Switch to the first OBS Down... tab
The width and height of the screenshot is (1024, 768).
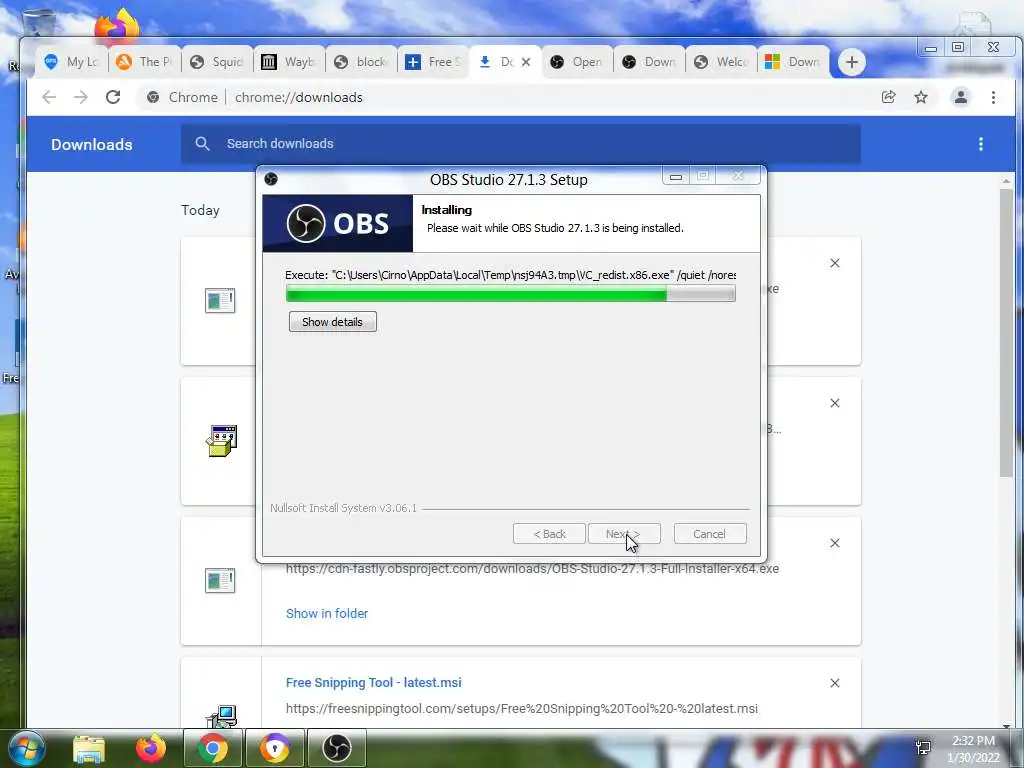point(649,62)
